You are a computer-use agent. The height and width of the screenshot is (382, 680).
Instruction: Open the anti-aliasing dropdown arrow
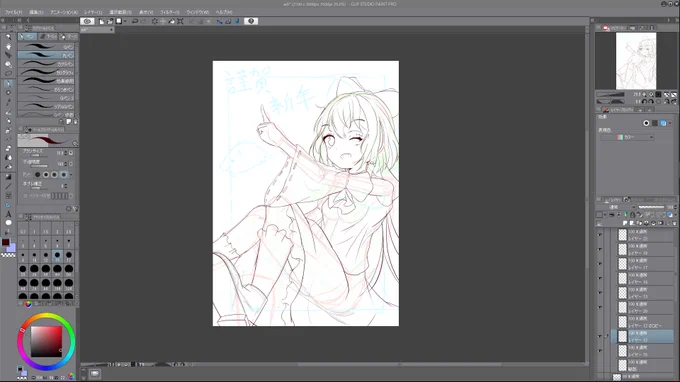click(71, 174)
